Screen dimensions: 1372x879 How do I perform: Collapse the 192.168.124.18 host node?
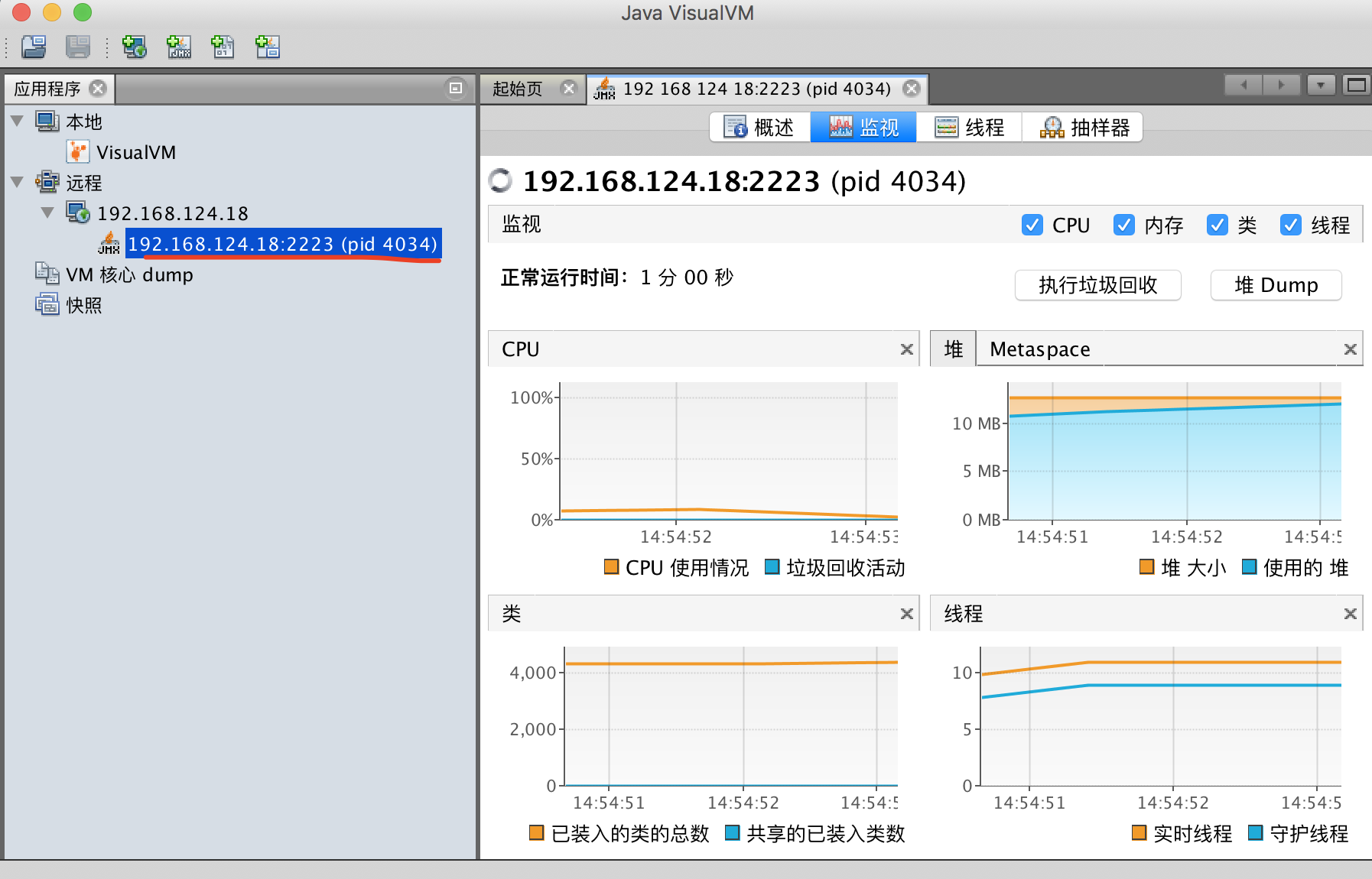click(x=47, y=213)
